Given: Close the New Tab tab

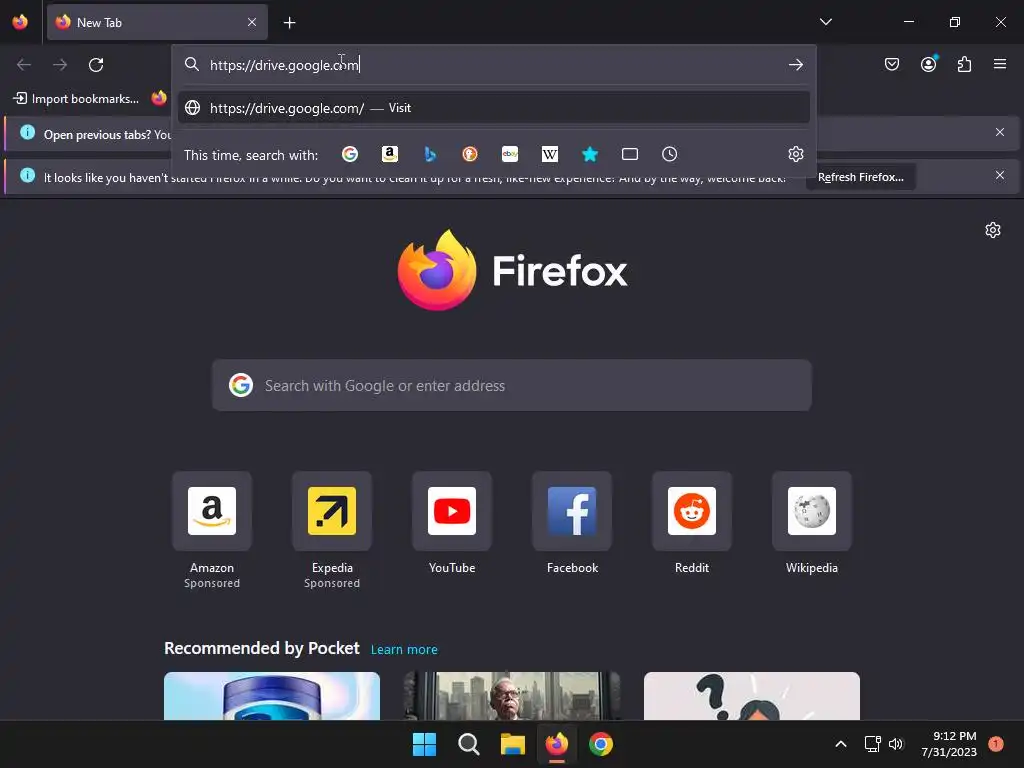Looking at the screenshot, I should point(252,22).
